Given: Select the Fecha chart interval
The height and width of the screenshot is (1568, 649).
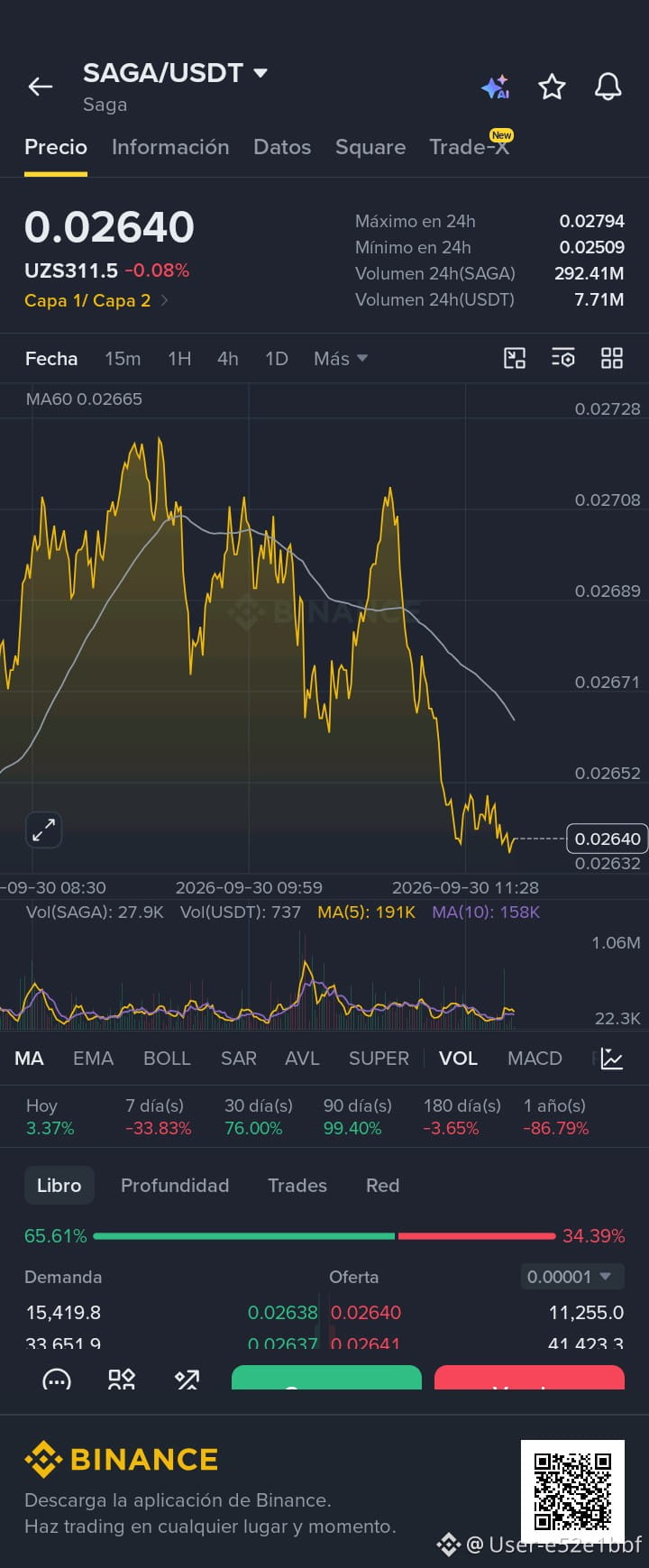Looking at the screenshot, I should point(51,358).
